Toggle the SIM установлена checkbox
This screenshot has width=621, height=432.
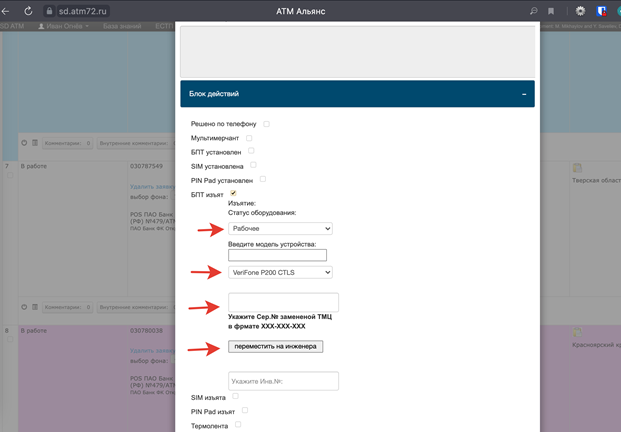pyautogui.click(x=254, y=164)
